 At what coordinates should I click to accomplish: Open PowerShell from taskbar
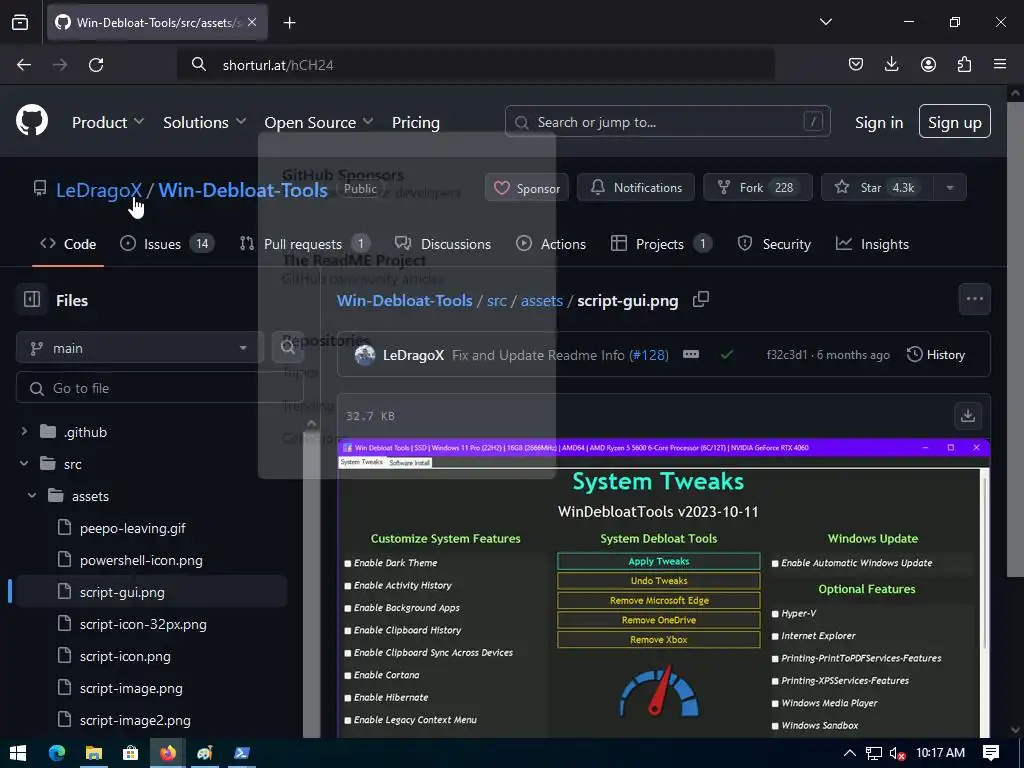coord(241,753)
